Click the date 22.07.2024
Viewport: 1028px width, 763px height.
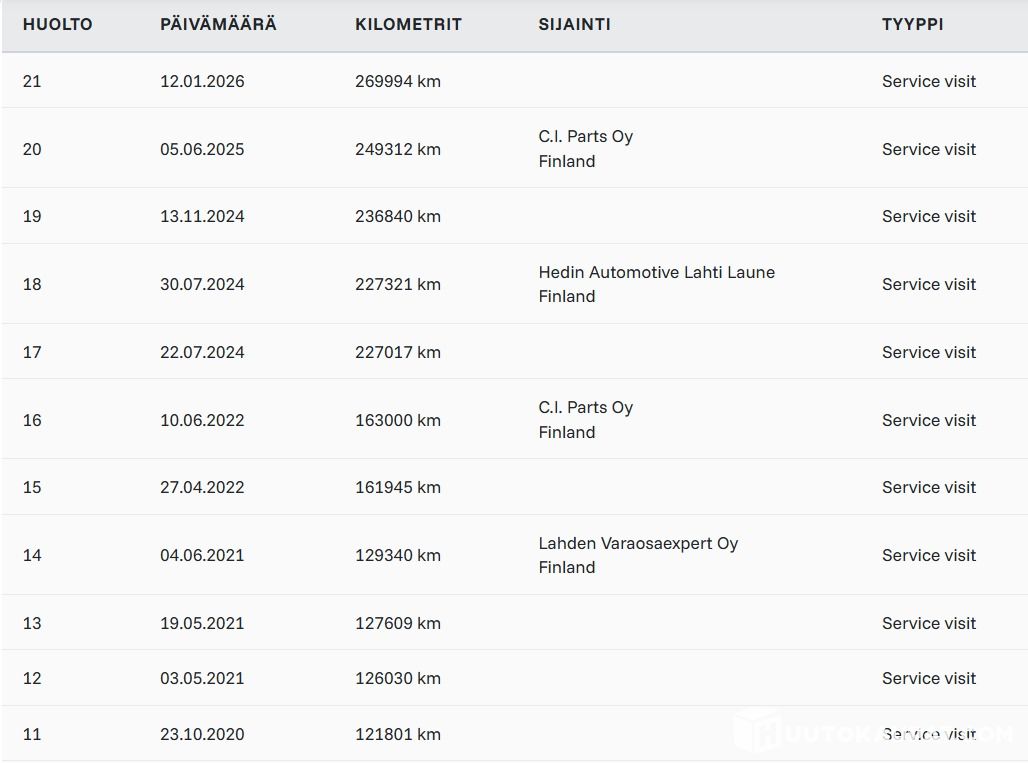202,352
